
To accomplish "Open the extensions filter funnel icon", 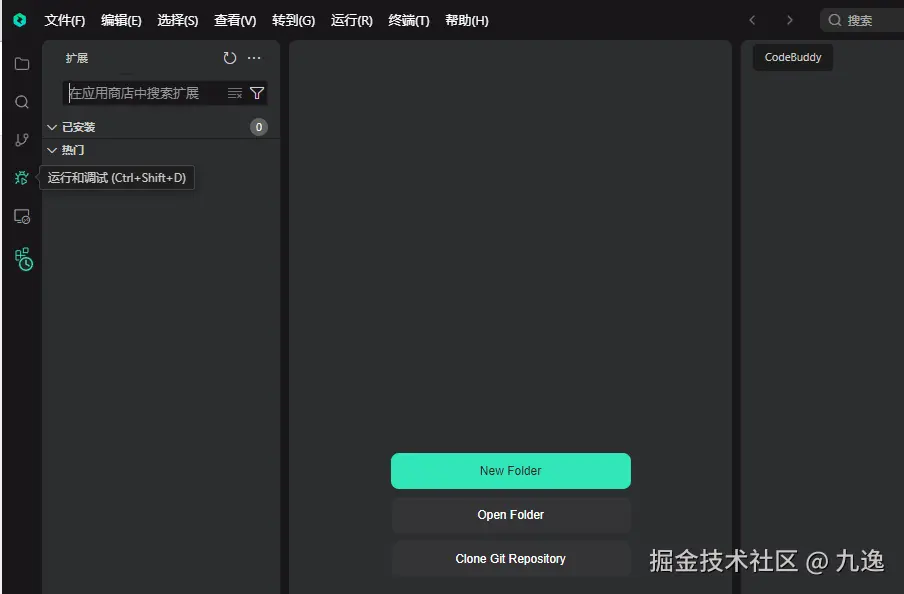I will click(x=257, y=93).
